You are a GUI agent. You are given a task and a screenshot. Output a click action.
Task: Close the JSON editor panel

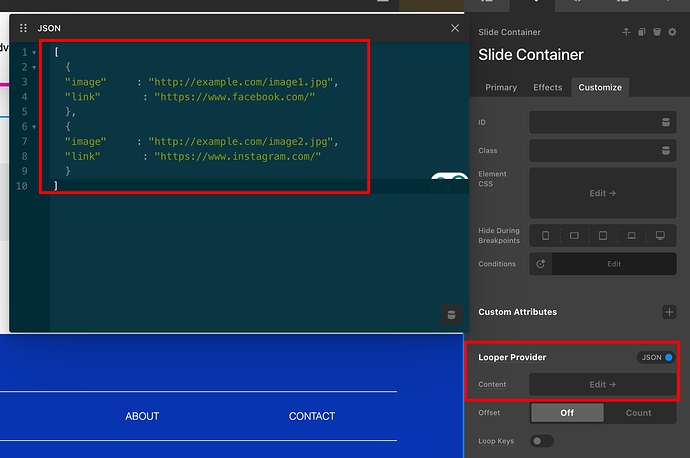pyautogui.click(x=455, y=29)
